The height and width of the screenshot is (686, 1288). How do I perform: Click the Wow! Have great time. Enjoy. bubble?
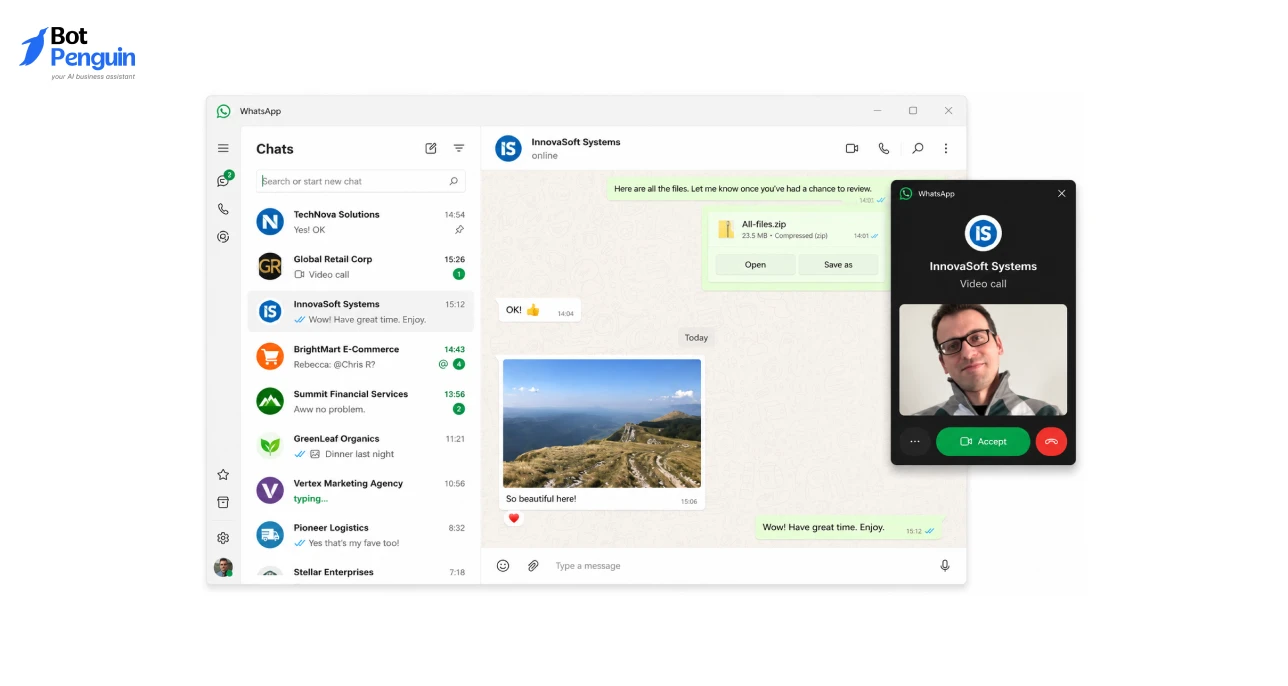(848, 528)
